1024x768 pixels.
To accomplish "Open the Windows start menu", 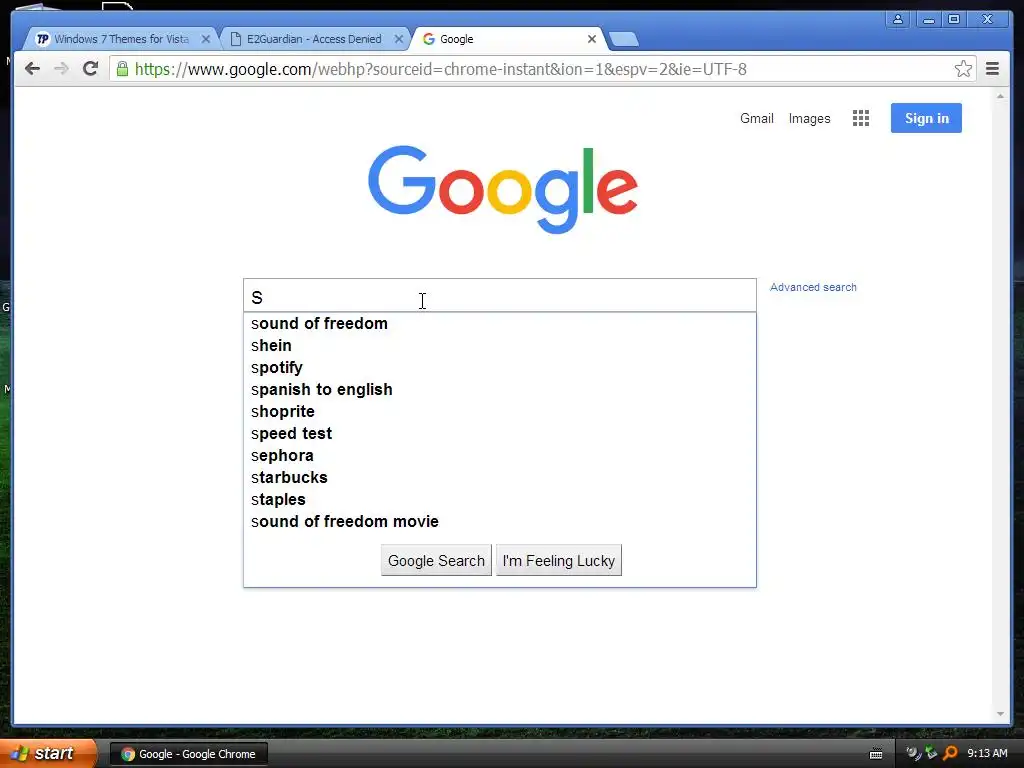I will tap(48, 754).
